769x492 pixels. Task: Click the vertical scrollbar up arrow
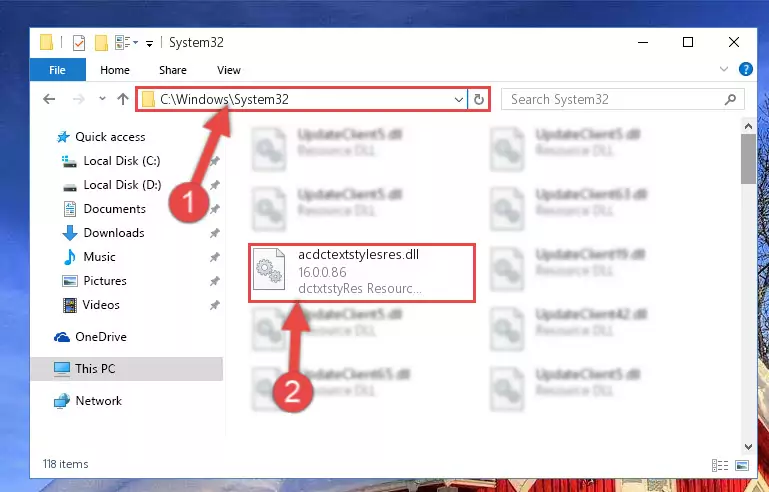(748, 127)
